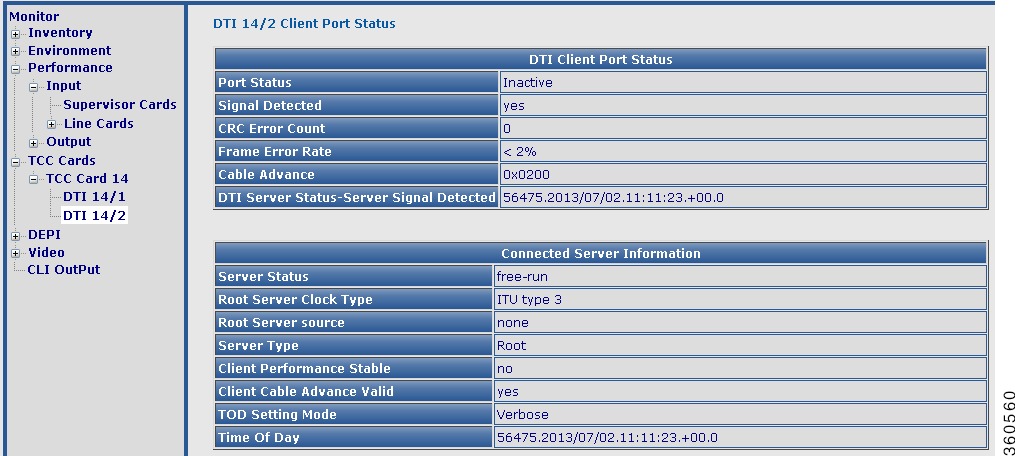Open the CLI OutPut page
The height and width of the screenshot is (456, 1015).
pos(63,269)
